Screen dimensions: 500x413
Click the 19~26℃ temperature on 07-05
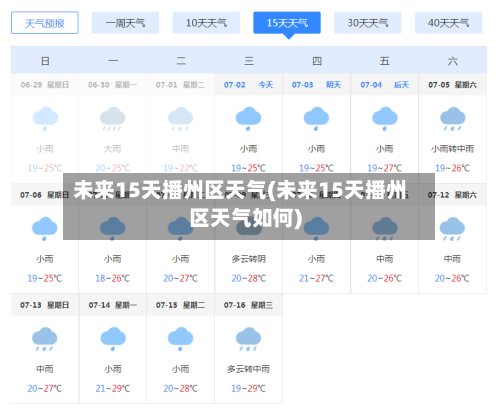point(452,168)
